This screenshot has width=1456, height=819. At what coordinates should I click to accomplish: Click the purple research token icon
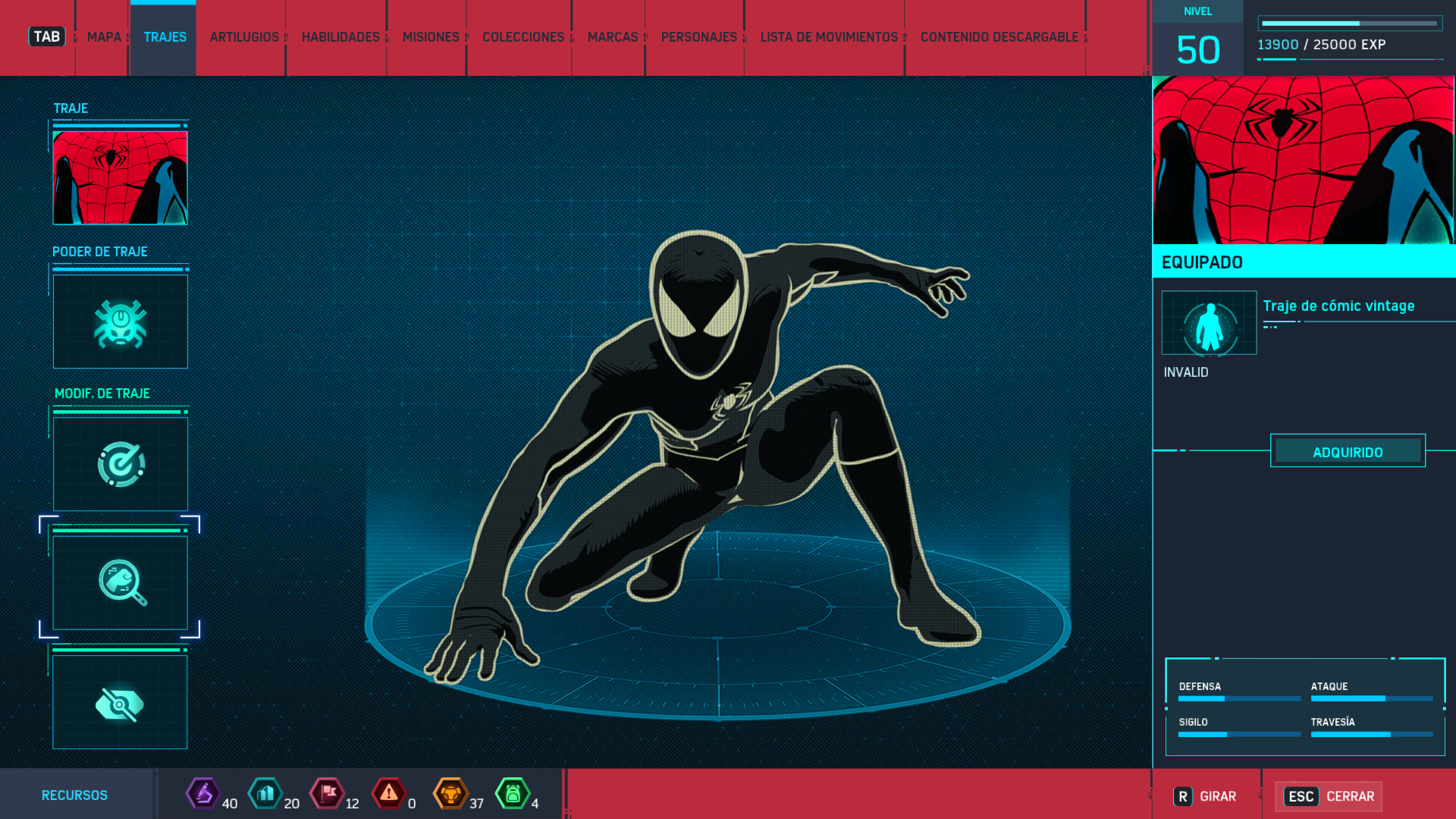tap(203, 794)
